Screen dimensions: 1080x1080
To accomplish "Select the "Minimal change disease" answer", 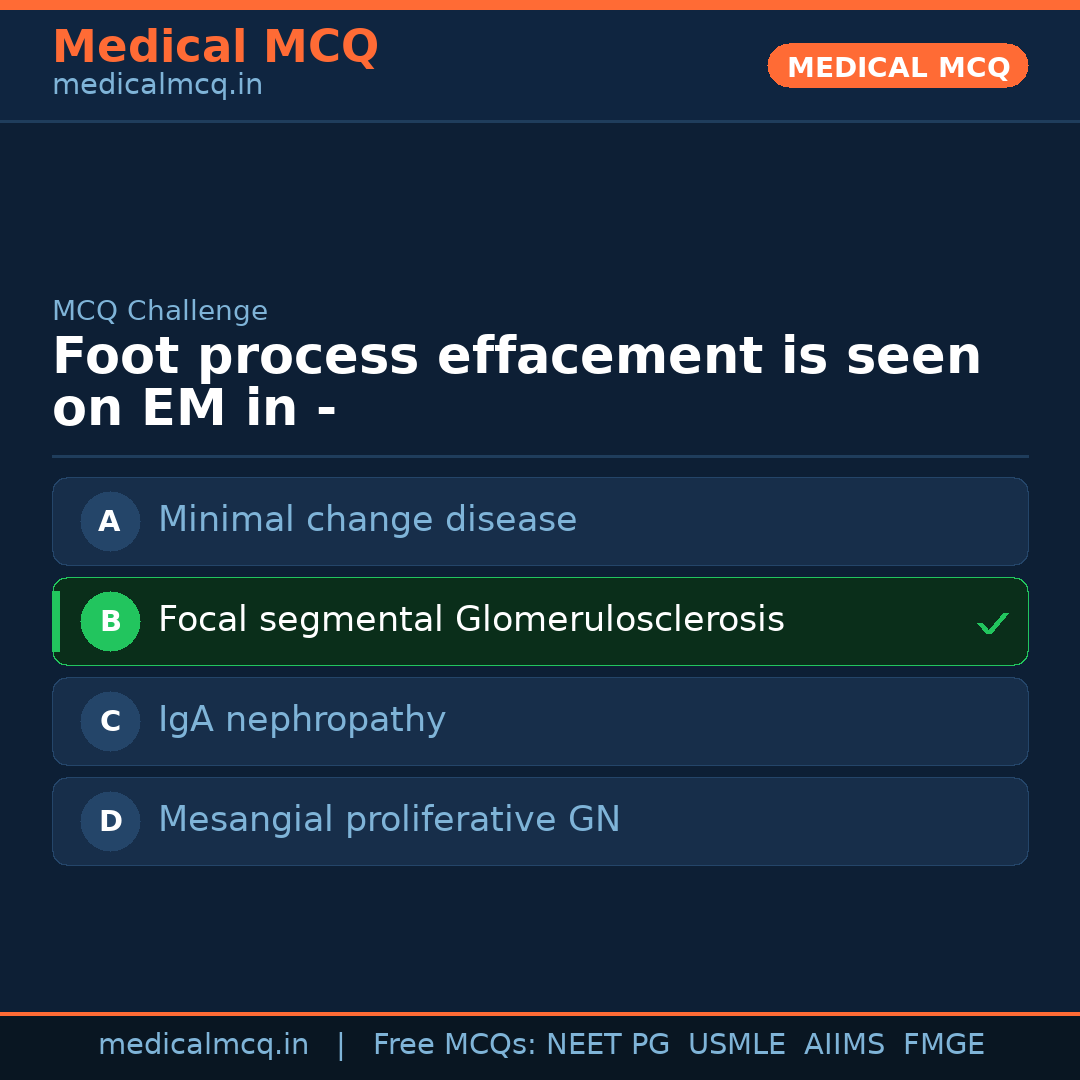I will point(367,520).
